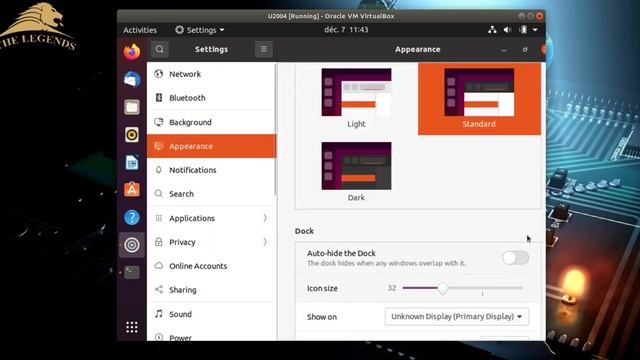Open Ubuntu Software store icon

pyautogui.click(x=131, y=190)
